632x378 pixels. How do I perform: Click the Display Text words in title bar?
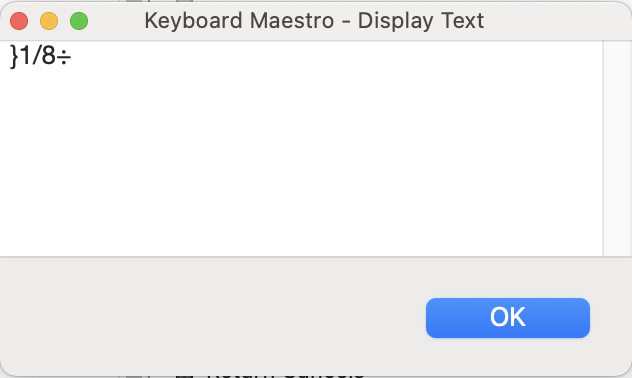point(421,21)
